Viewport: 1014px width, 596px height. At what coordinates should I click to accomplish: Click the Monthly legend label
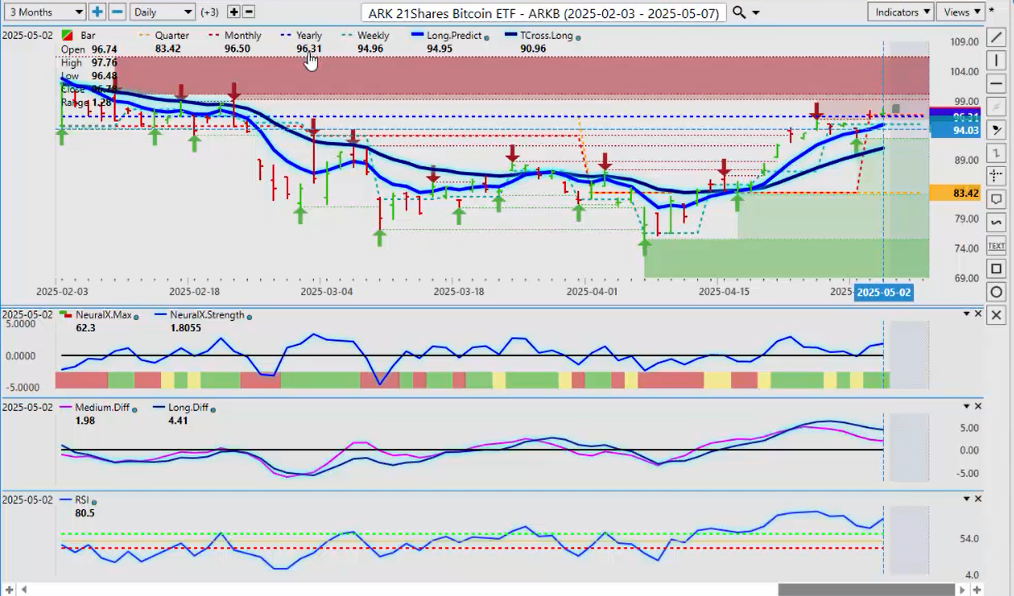pyautogui.click(x=243, y=36)
